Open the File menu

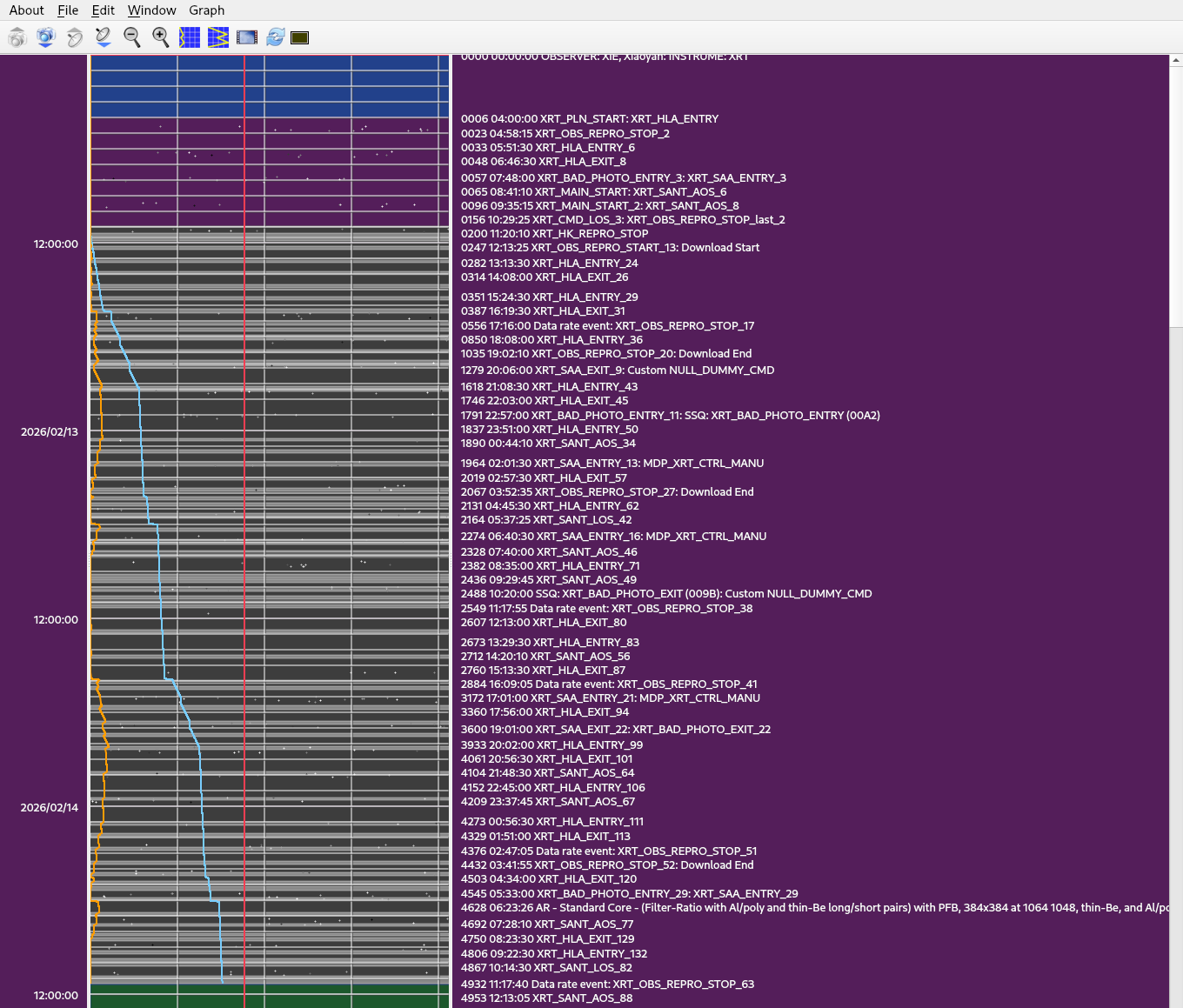[x=68, y=10]
